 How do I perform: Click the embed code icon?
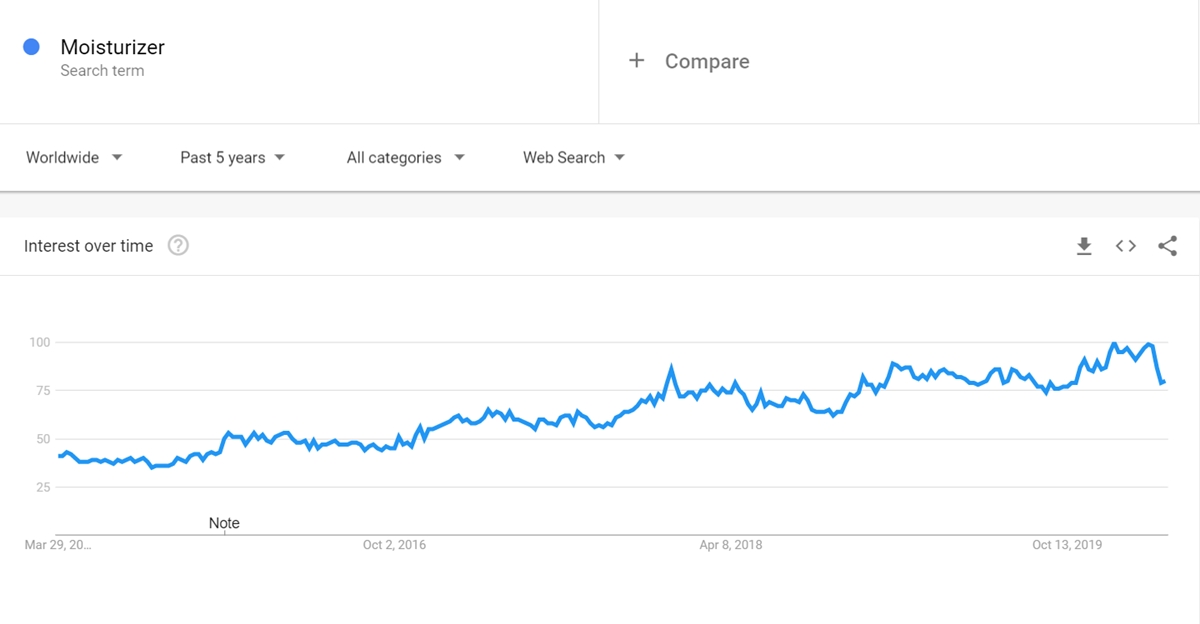[1126, 246]
